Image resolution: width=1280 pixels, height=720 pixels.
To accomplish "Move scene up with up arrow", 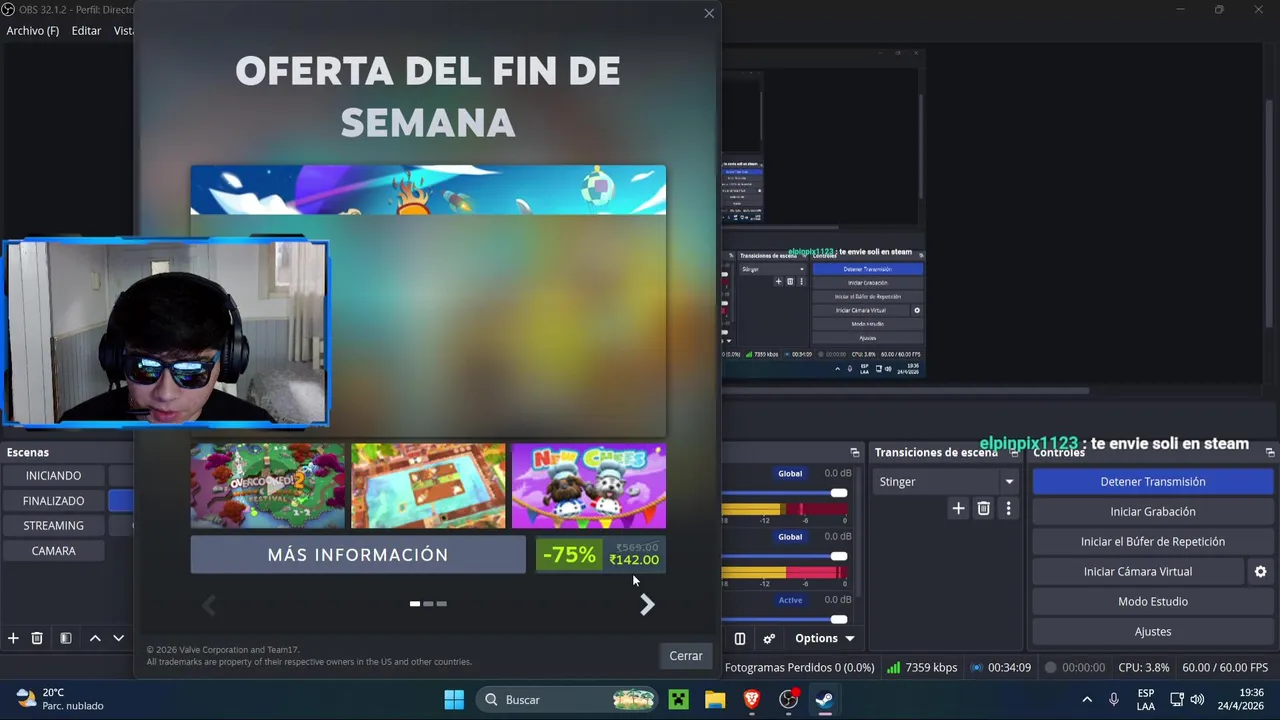I will click(x=95, y=638).
